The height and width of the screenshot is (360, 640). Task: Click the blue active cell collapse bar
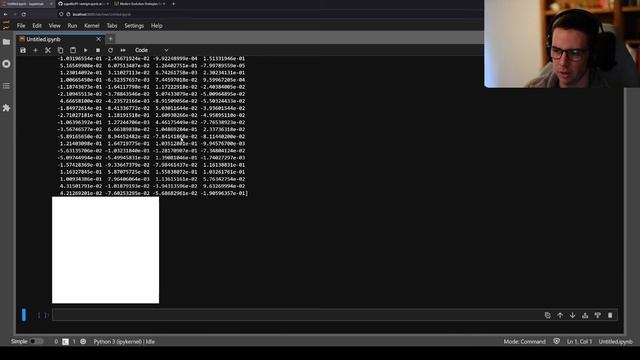(24, 315)
